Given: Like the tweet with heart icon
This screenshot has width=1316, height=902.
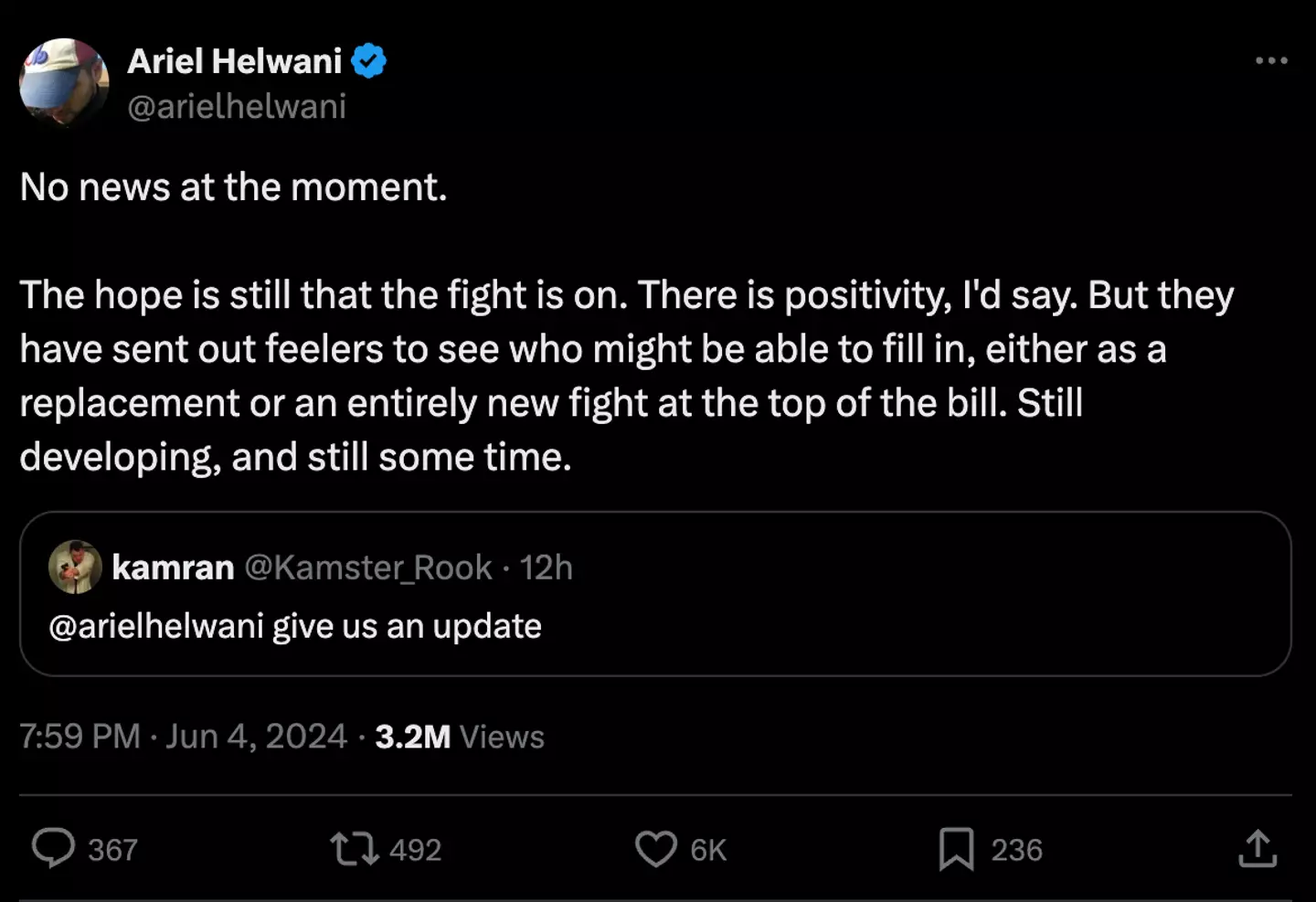Looking at the screenshot, I should pos(656,848).
